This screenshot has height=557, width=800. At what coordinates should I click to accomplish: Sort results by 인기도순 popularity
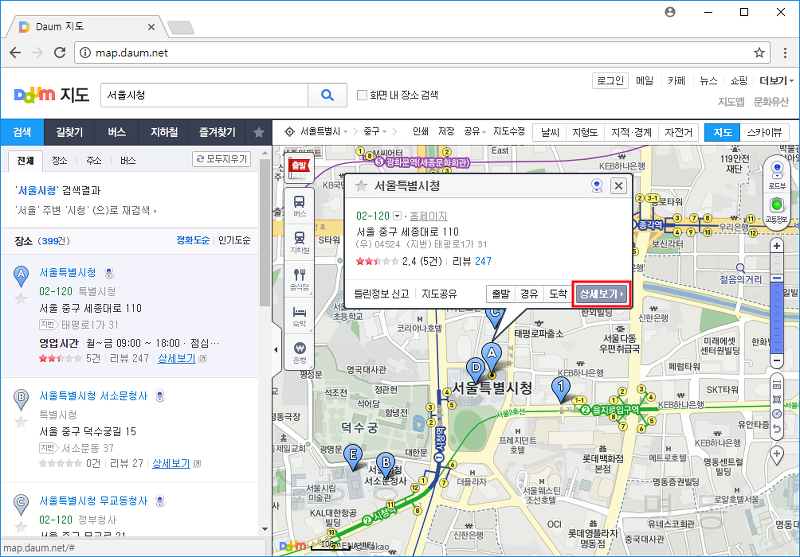point(234,240)
